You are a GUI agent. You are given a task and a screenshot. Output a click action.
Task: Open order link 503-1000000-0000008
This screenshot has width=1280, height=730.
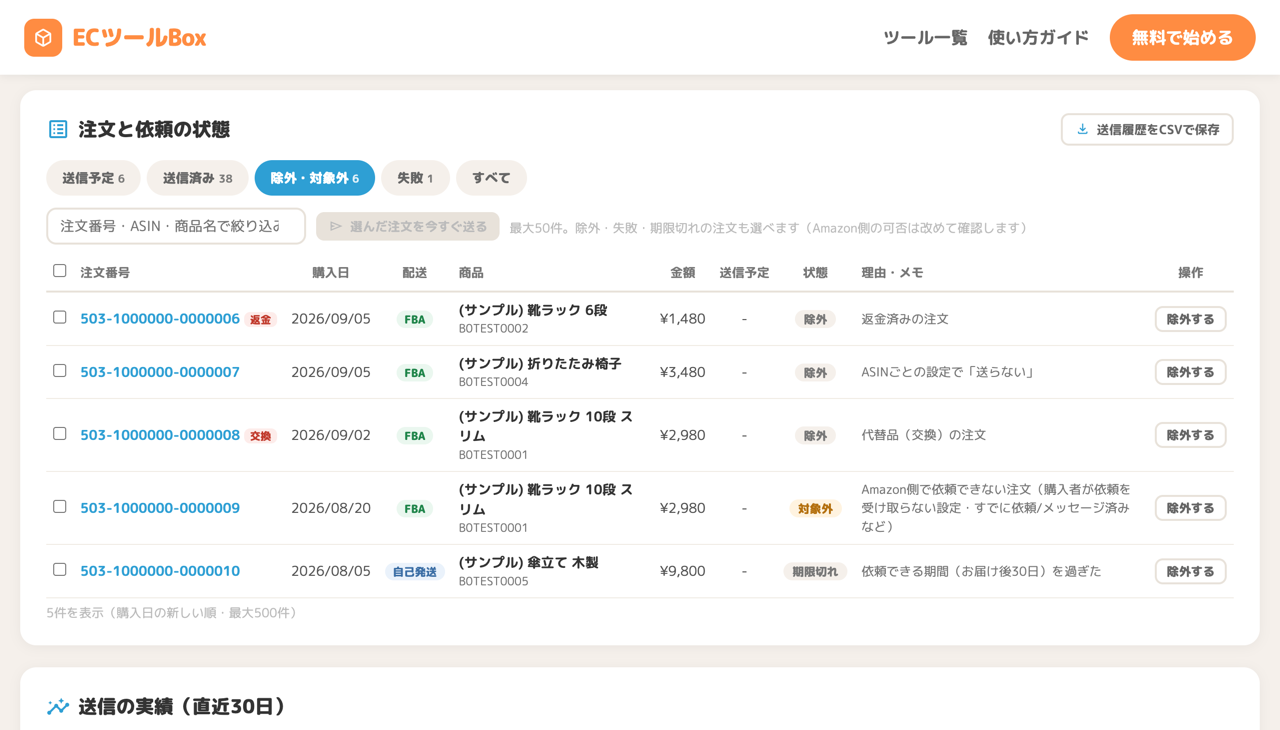pos(160,435)
